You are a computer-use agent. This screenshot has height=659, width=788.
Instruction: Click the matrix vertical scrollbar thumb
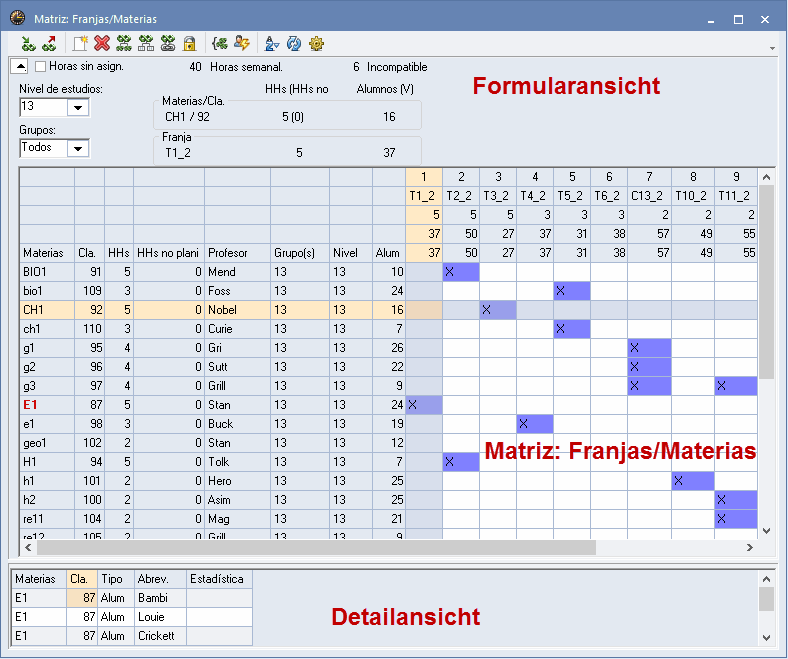(x=766, y=282)
